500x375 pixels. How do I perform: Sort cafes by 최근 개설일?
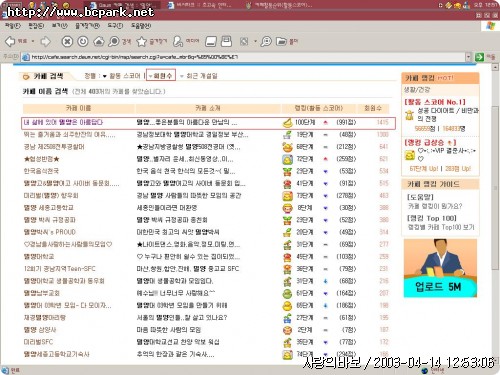click(x=202, y=76)
